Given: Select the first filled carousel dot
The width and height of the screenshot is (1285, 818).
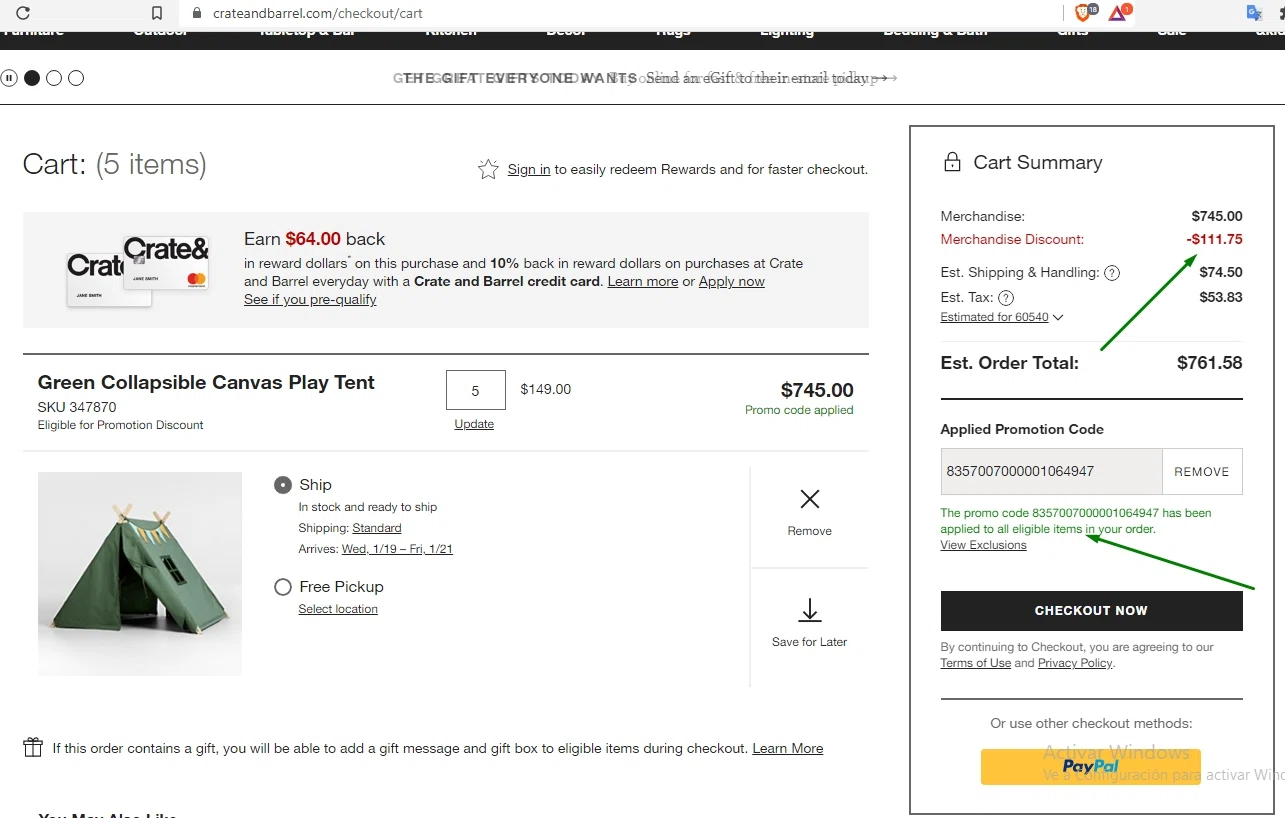Looking at the screenshot, I should [x=32, y=78].
